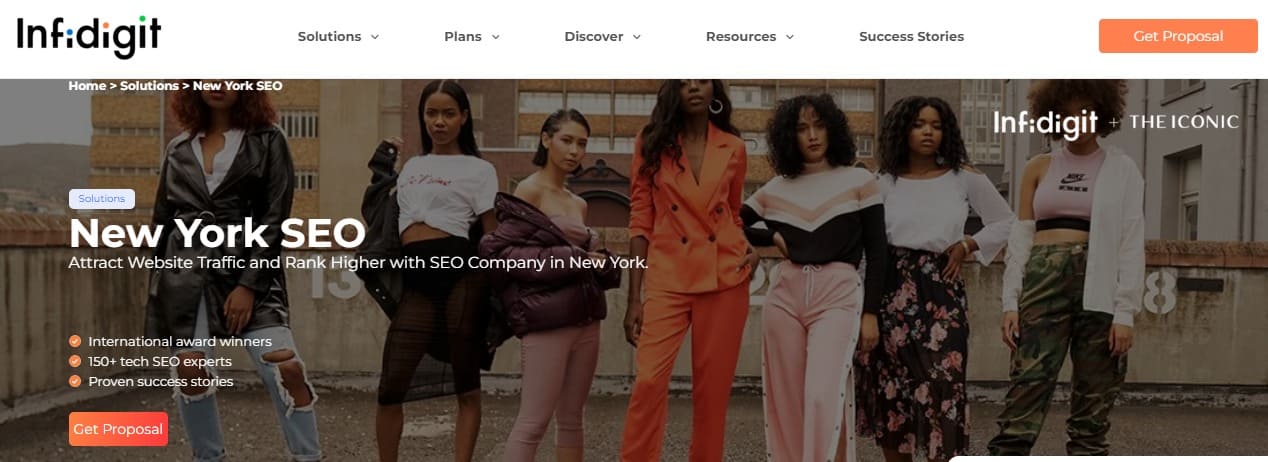
Task: Click the Infidigit logo in header
Action: (x=89, y=37)
